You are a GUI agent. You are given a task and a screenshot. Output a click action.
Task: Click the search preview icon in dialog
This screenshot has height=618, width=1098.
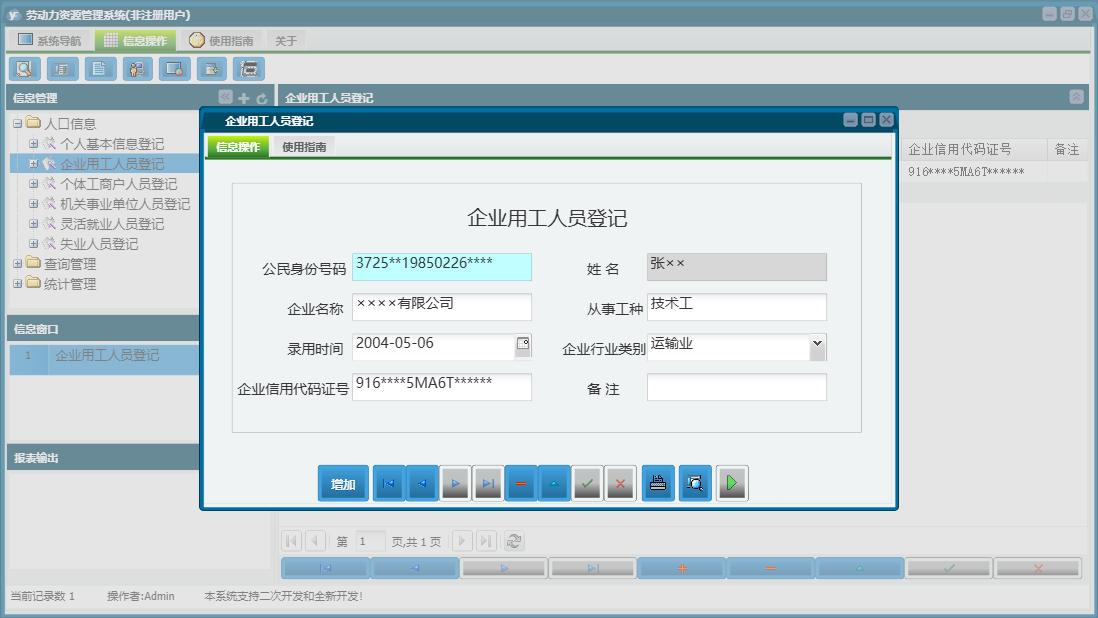point(695,483)
